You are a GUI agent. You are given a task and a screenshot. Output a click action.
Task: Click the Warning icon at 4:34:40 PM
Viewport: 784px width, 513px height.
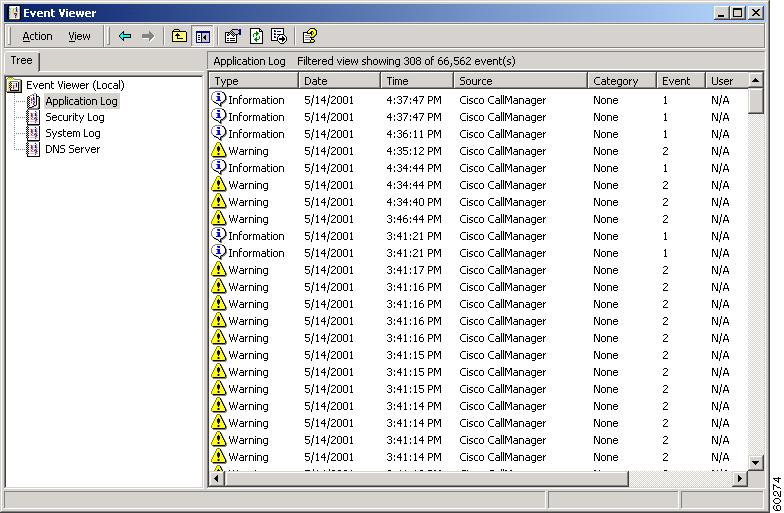pyautogui.click(x=218, y=201)
